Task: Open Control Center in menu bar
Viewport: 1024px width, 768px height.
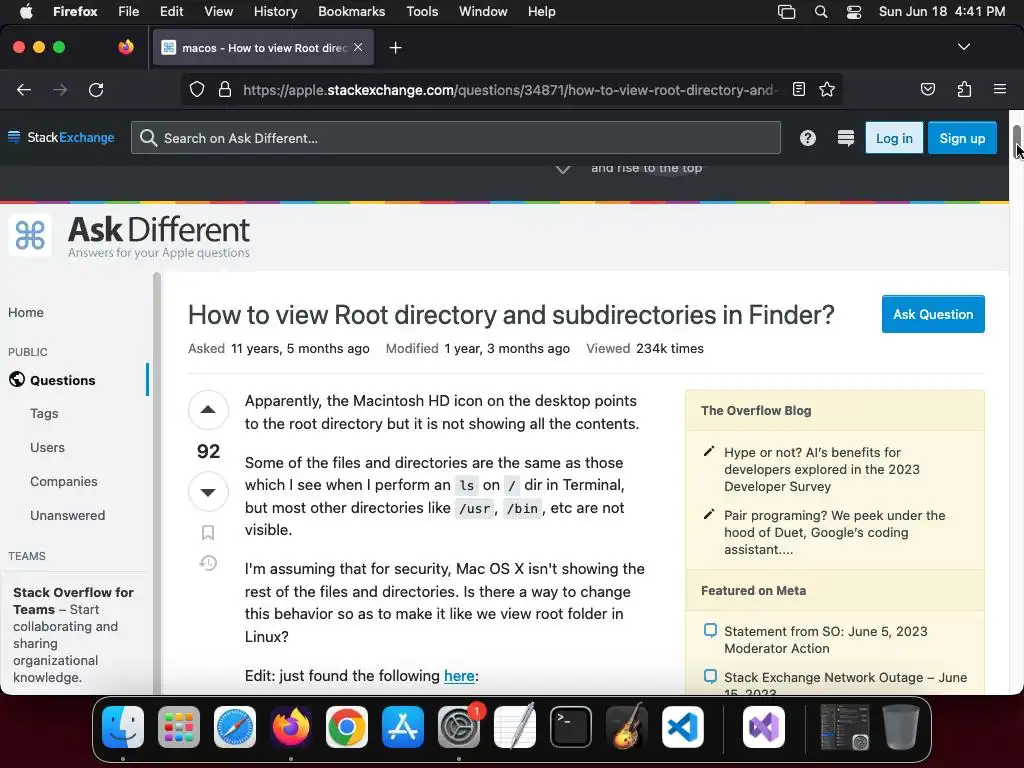Action: (x=854, y=12)
